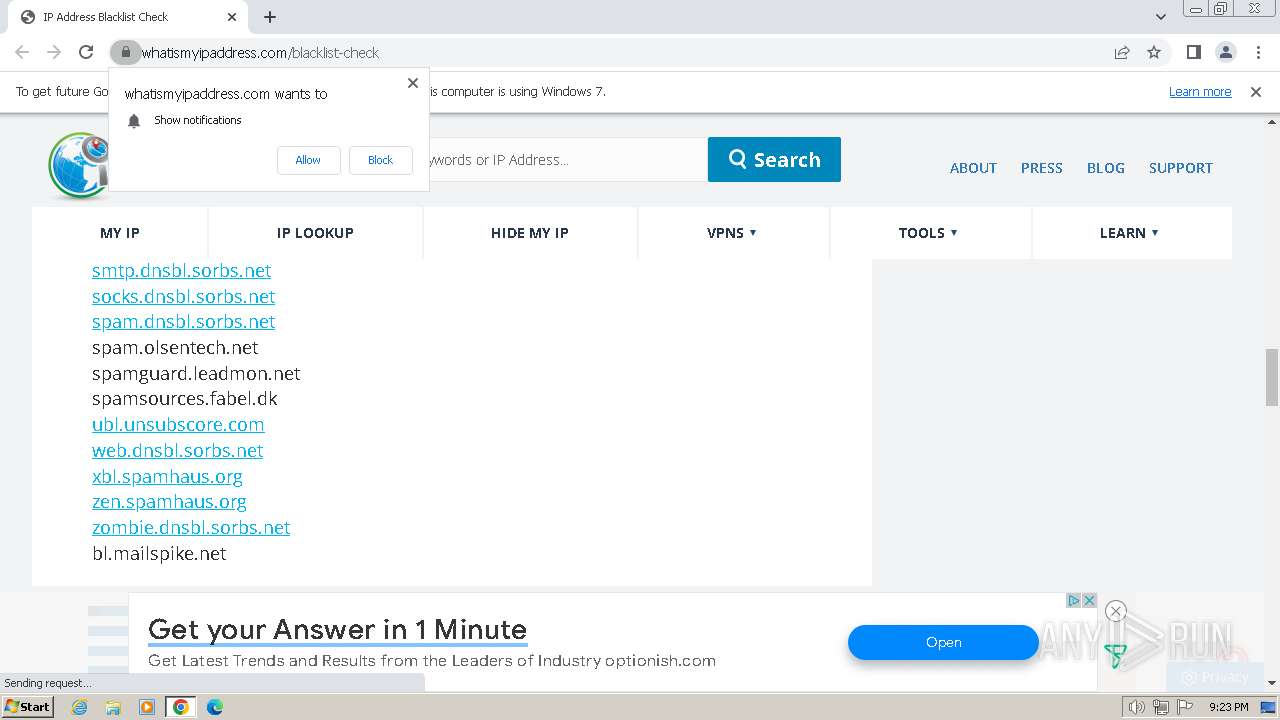Click the ad Open button
The width and height of the screenshot is (1280, 720).
(943, 643)
